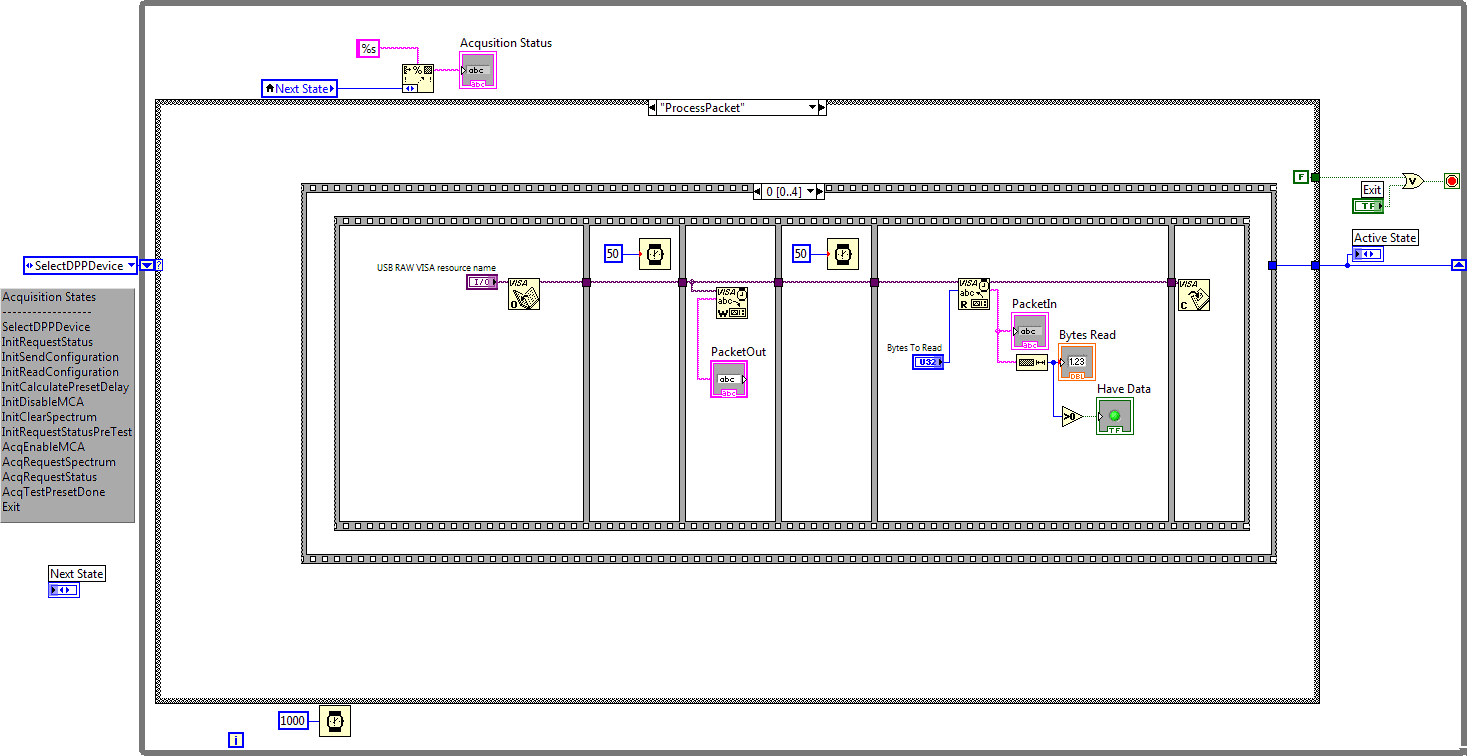
Task: Select the 1000 ms Wait timer icon
Action: pyautogui.click(x=334, y=721)
